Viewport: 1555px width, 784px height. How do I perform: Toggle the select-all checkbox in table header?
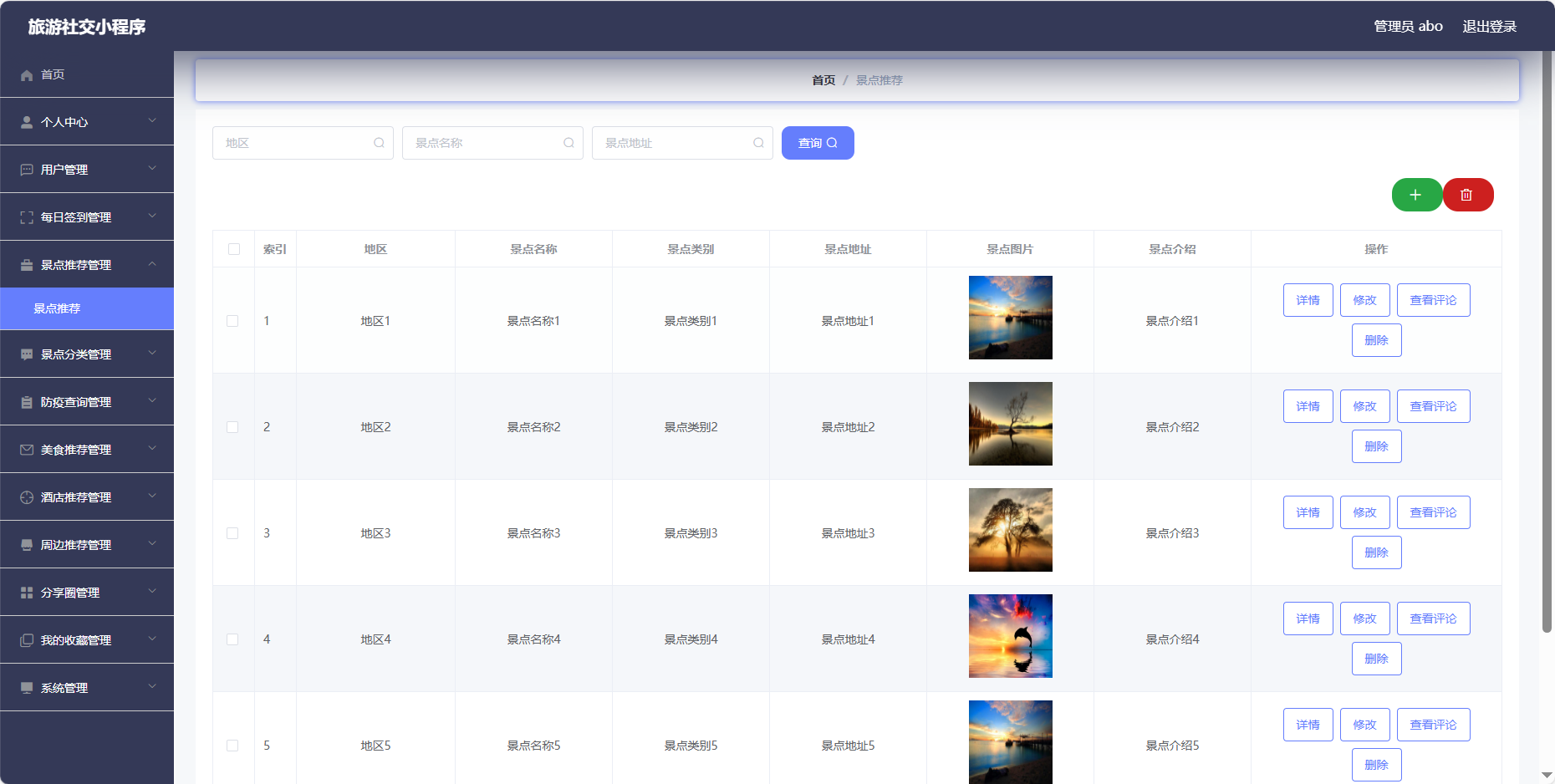pos(234,249)
